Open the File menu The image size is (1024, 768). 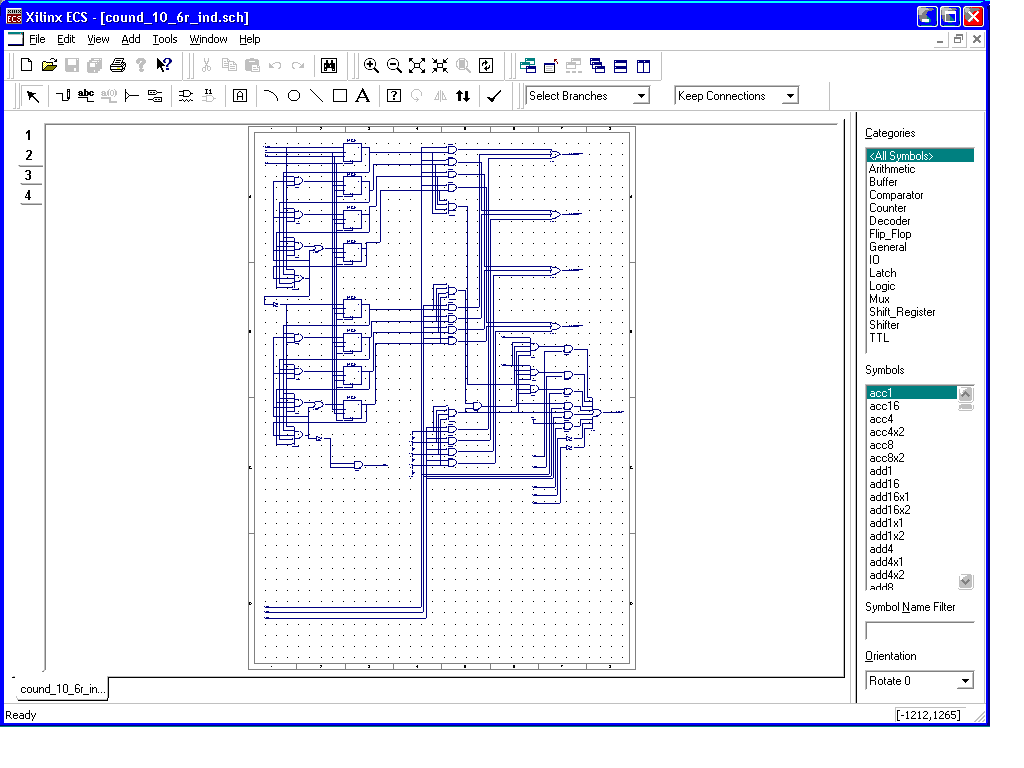pyautogui.click(x=37, y=39)
